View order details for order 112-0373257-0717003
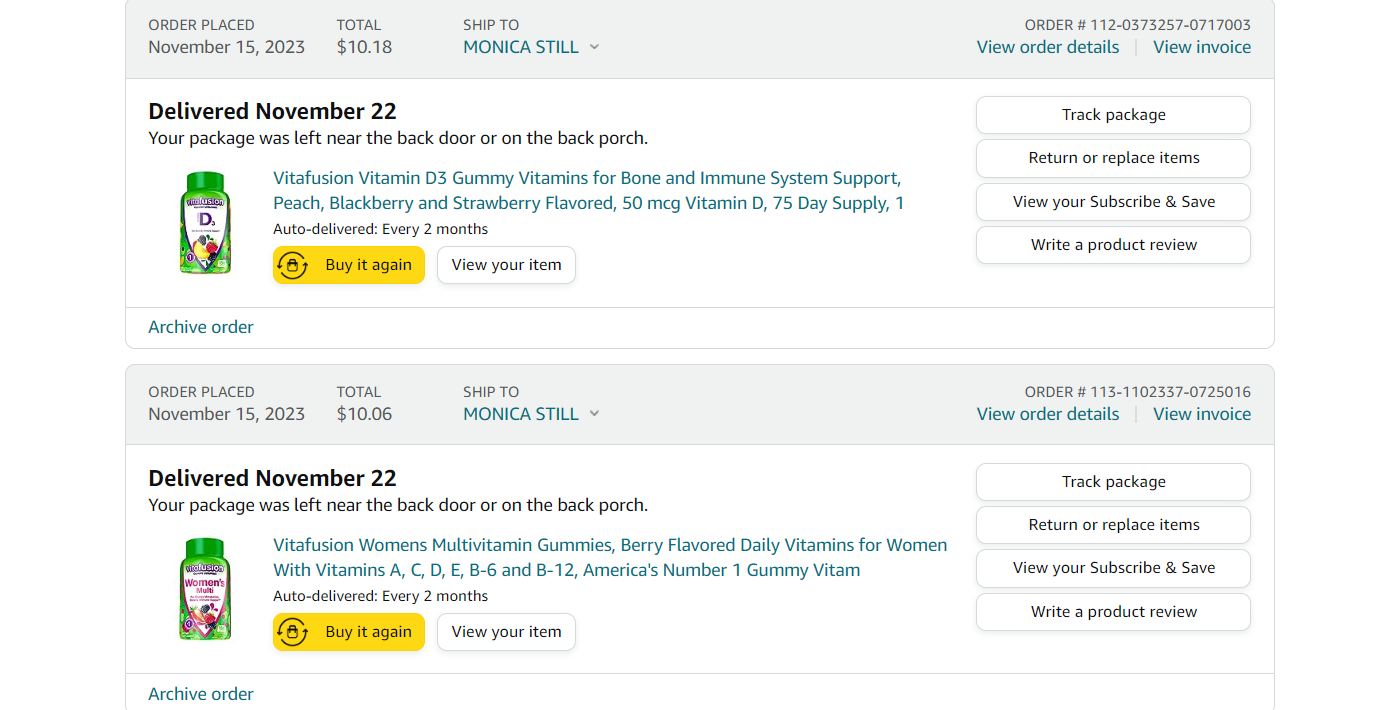Image resolution: width=1400 pixels, height=710 pixels. pyautogui.click(x=1048, y=47)
